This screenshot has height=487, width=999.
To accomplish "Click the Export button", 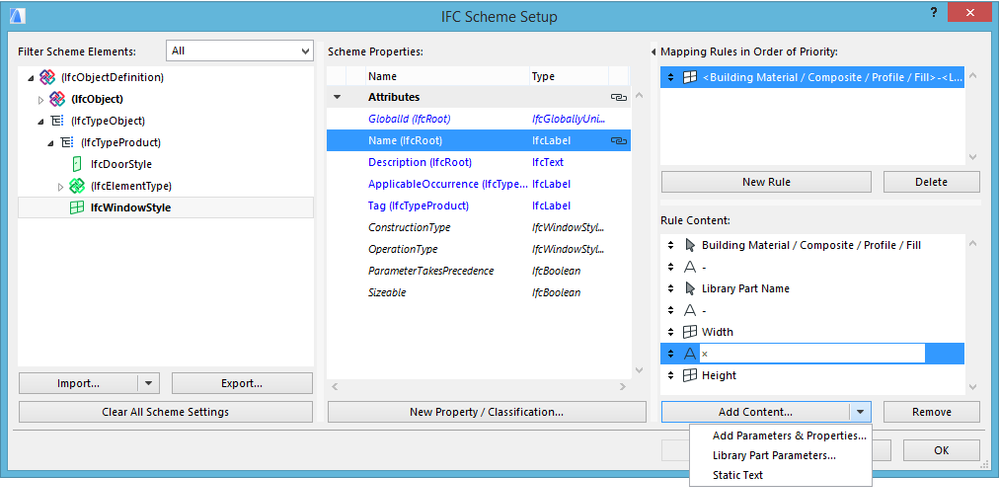I will [x=242, y=384].
